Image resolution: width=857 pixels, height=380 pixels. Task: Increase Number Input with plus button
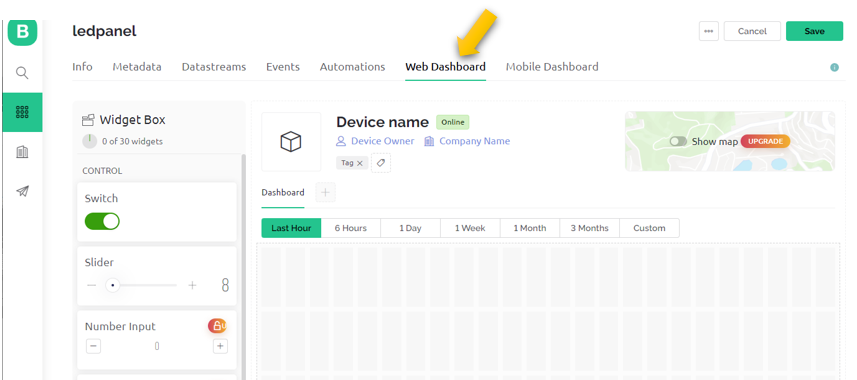pos(220,346)
